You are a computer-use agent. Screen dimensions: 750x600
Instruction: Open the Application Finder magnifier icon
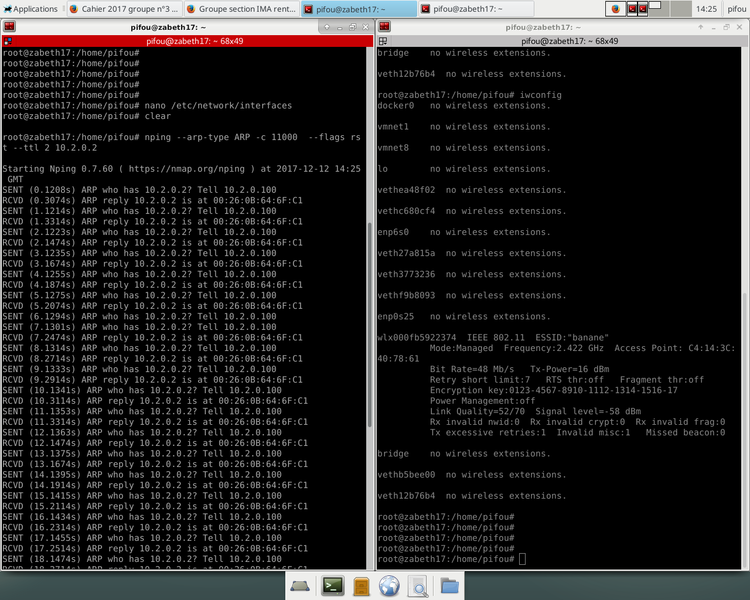(419, 586)
